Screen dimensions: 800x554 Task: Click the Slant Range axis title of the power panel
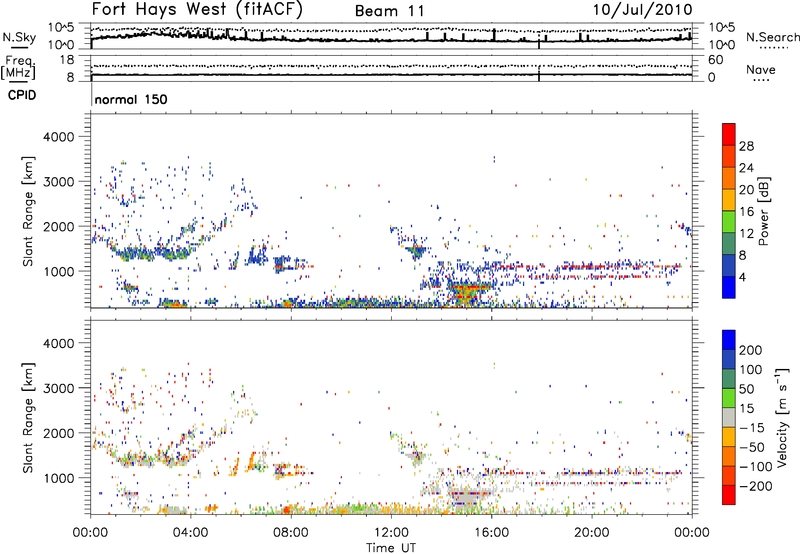(x=28, y=211)
